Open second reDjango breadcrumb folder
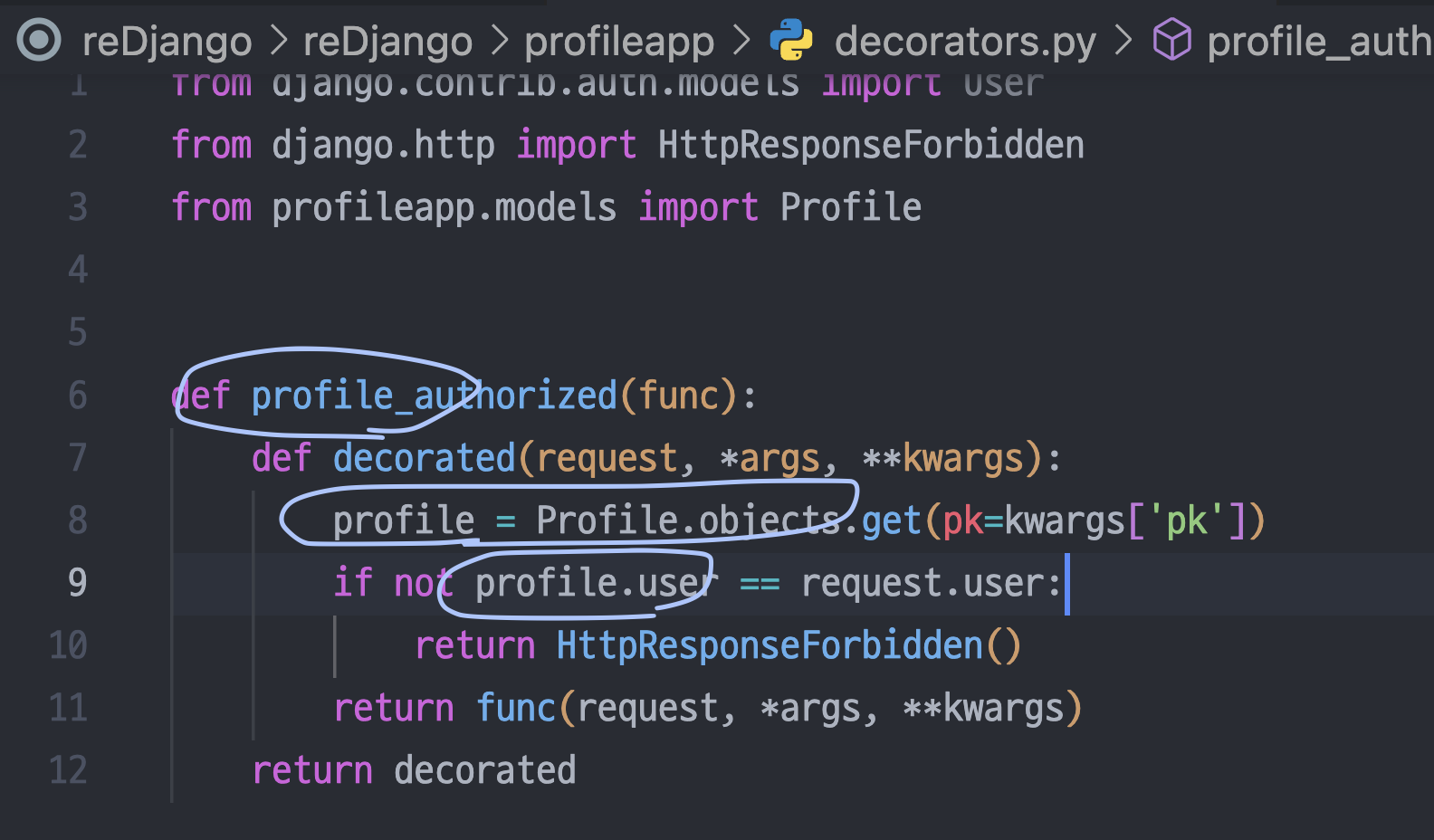The width and height of the screenshot is (1434, 840). pos(387,42)
